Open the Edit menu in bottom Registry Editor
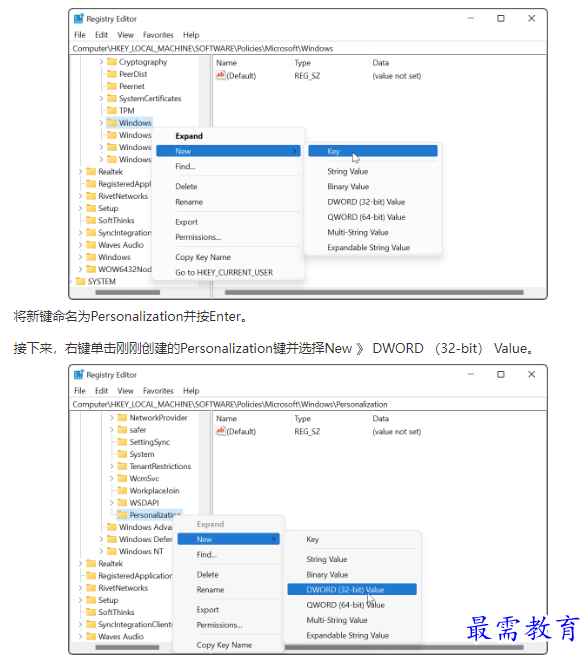The image size is (588, 660). click(x=101, y=391)
